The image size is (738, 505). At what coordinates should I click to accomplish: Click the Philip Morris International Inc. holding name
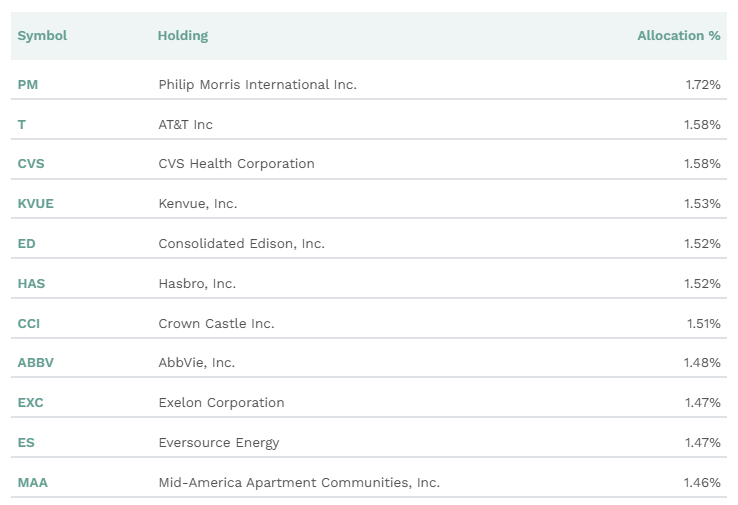[257, 84]
